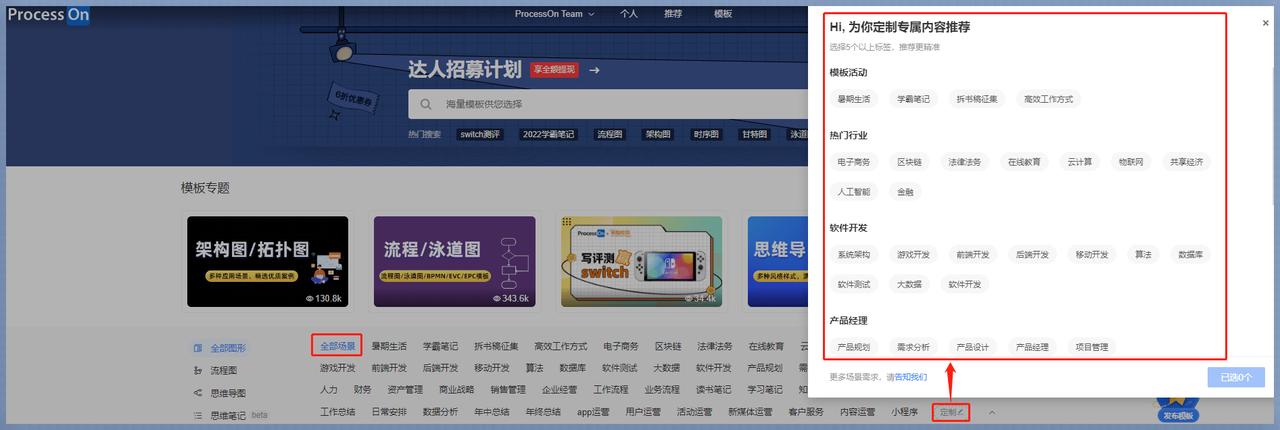Toggle the 物联网 tag

pyautogui.click(x=1131, y=161)
